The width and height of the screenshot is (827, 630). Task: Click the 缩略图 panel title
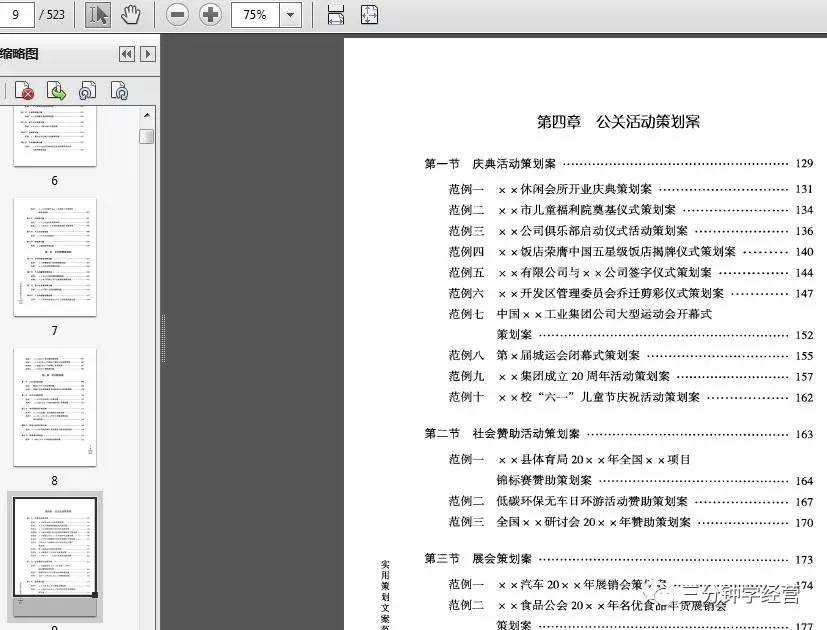click(20, 53)
